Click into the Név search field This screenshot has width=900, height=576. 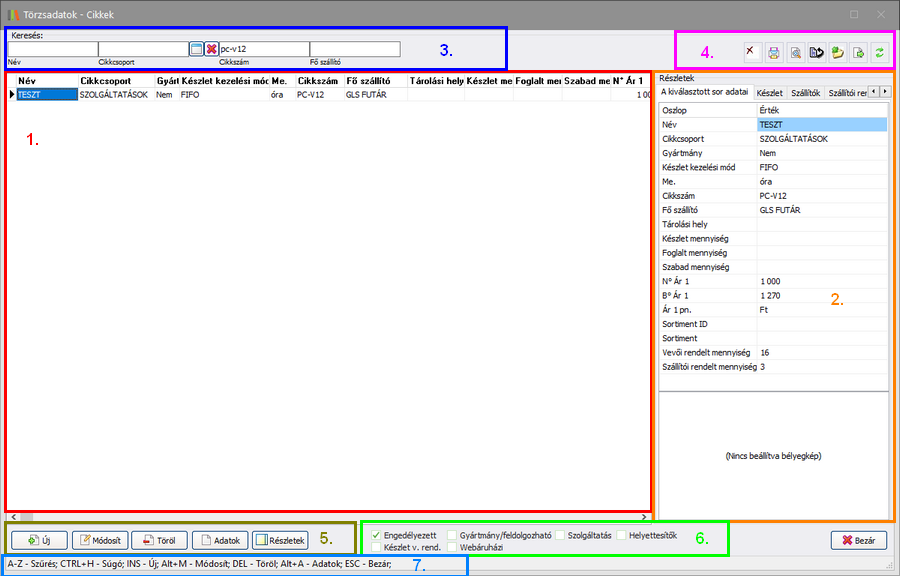point(53,49)
